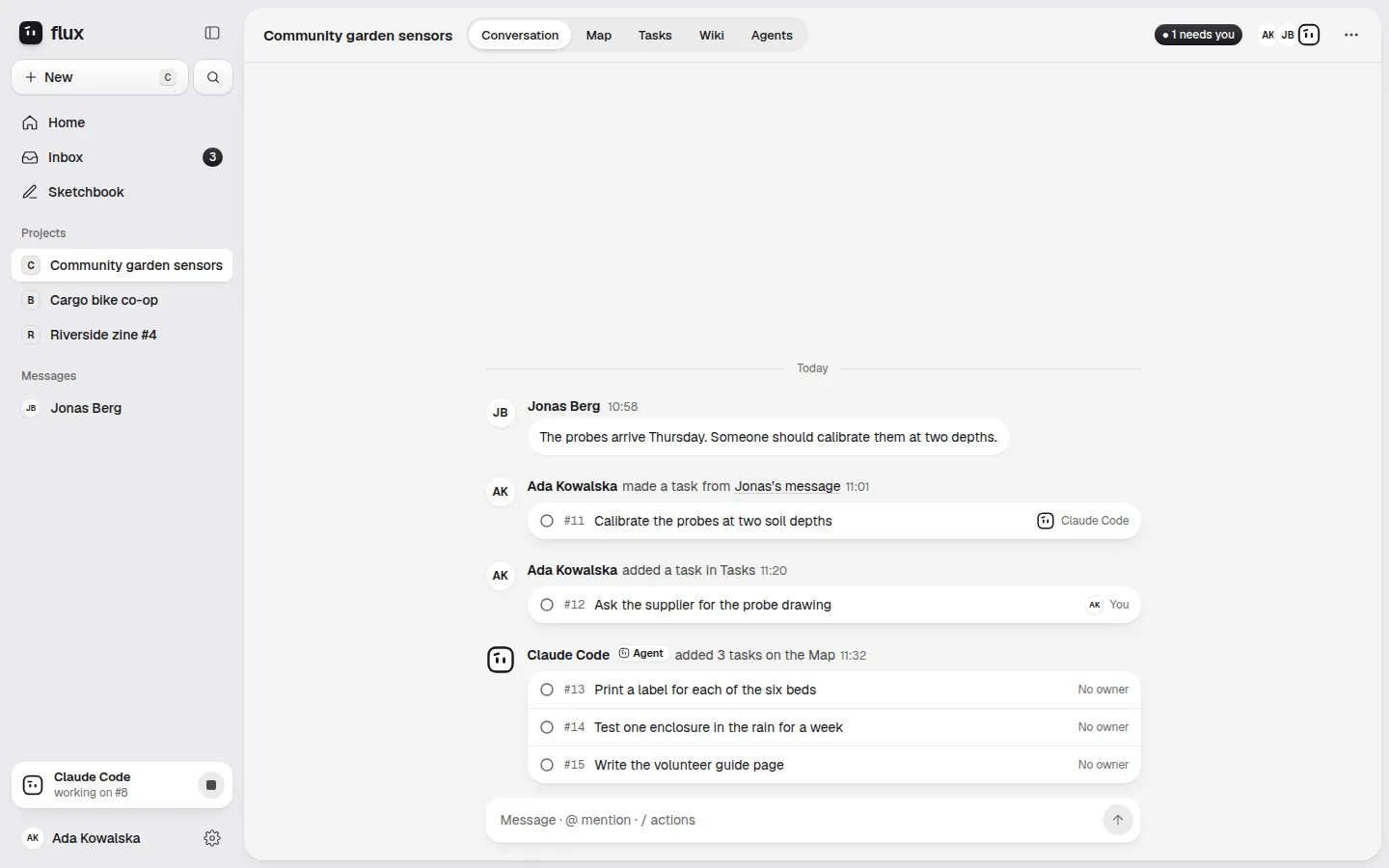Assign owner on task #14 No owner

pos(1103,727)
